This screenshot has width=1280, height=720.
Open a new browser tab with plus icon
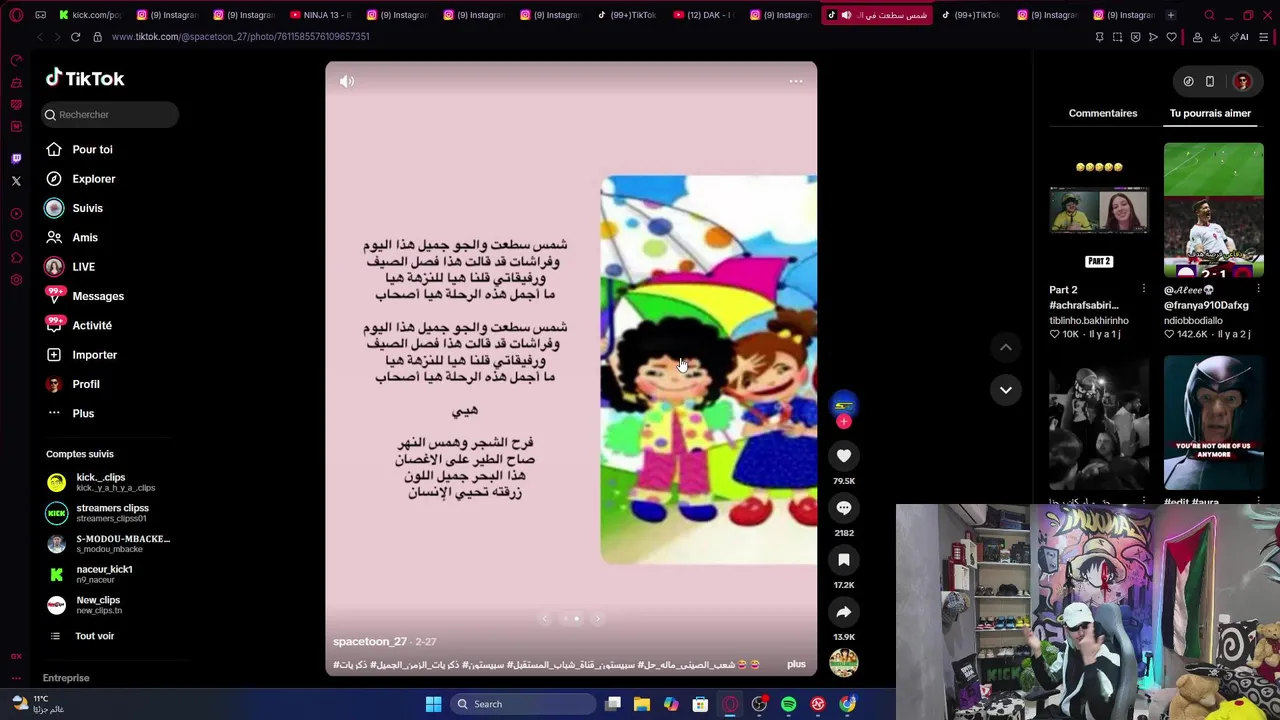(x=1170, y=15)
